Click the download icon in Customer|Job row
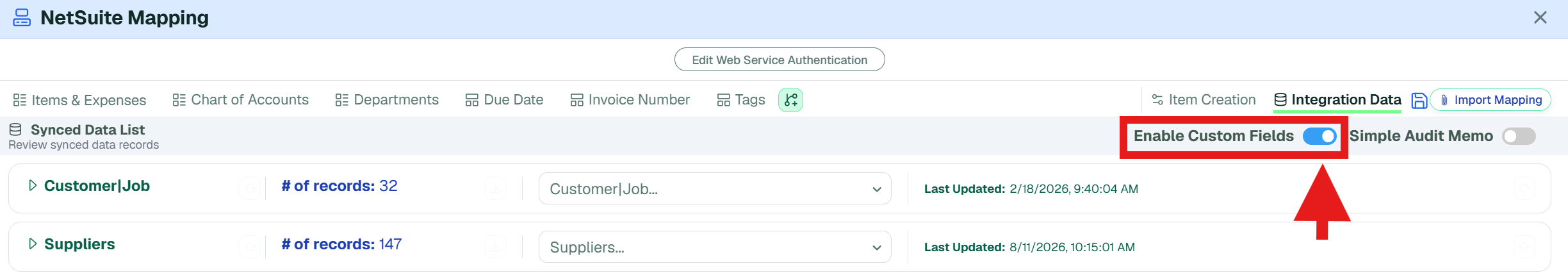This screenshot has width=1568, height=273. coord(495,188)
